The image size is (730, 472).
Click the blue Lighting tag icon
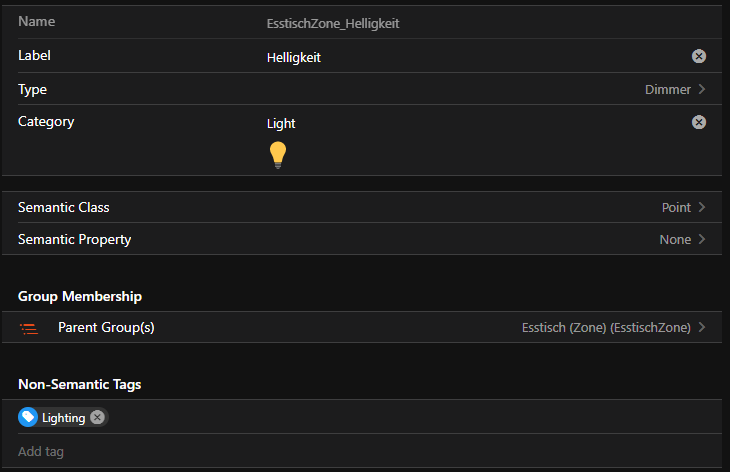tap(28, 417)
